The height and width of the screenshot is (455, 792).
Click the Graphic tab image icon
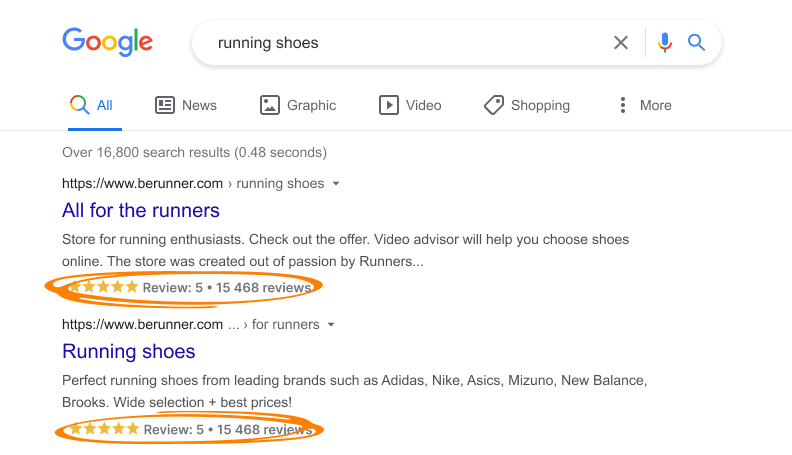[269, 105]
